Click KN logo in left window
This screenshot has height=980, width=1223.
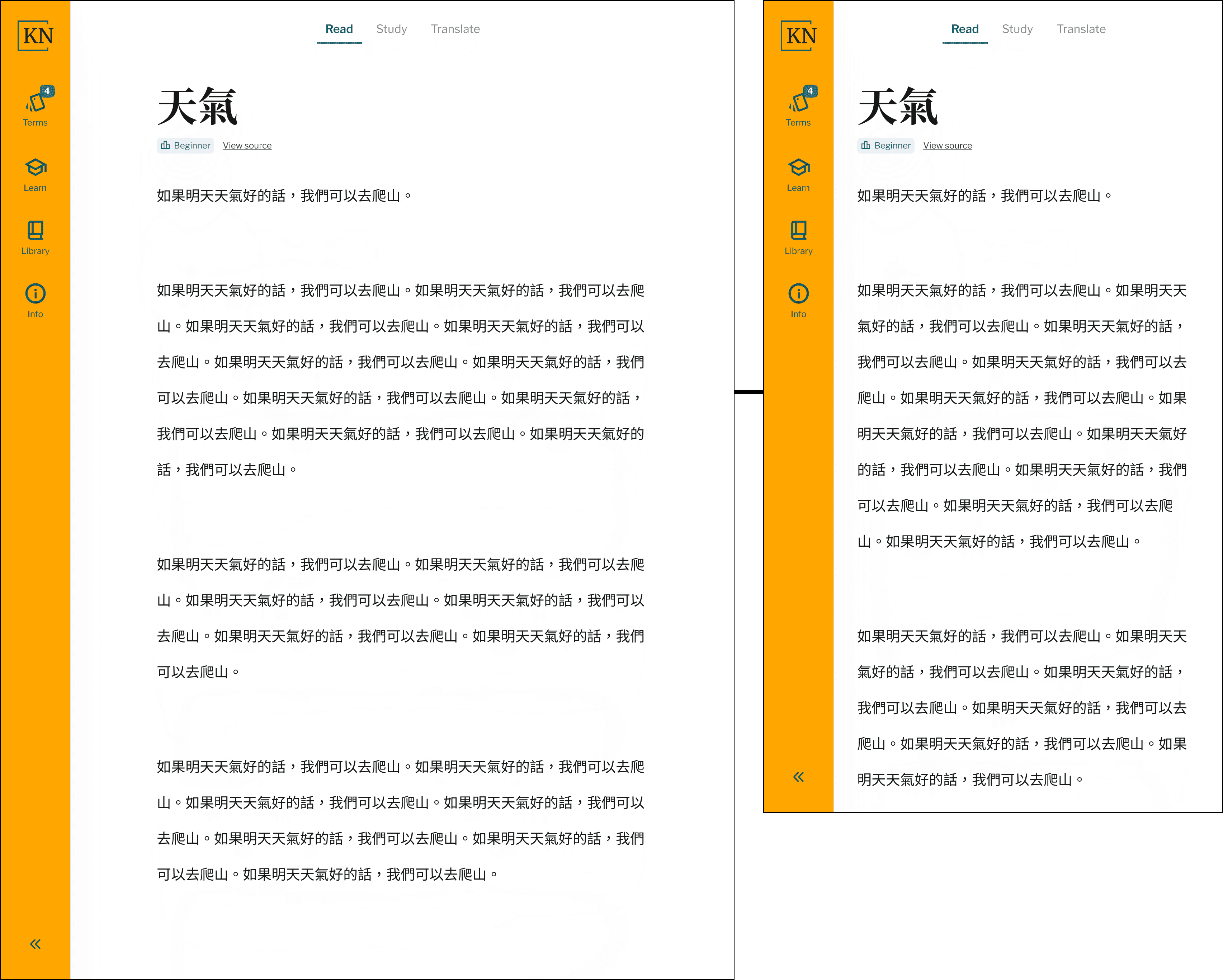(x=36, y=36)
